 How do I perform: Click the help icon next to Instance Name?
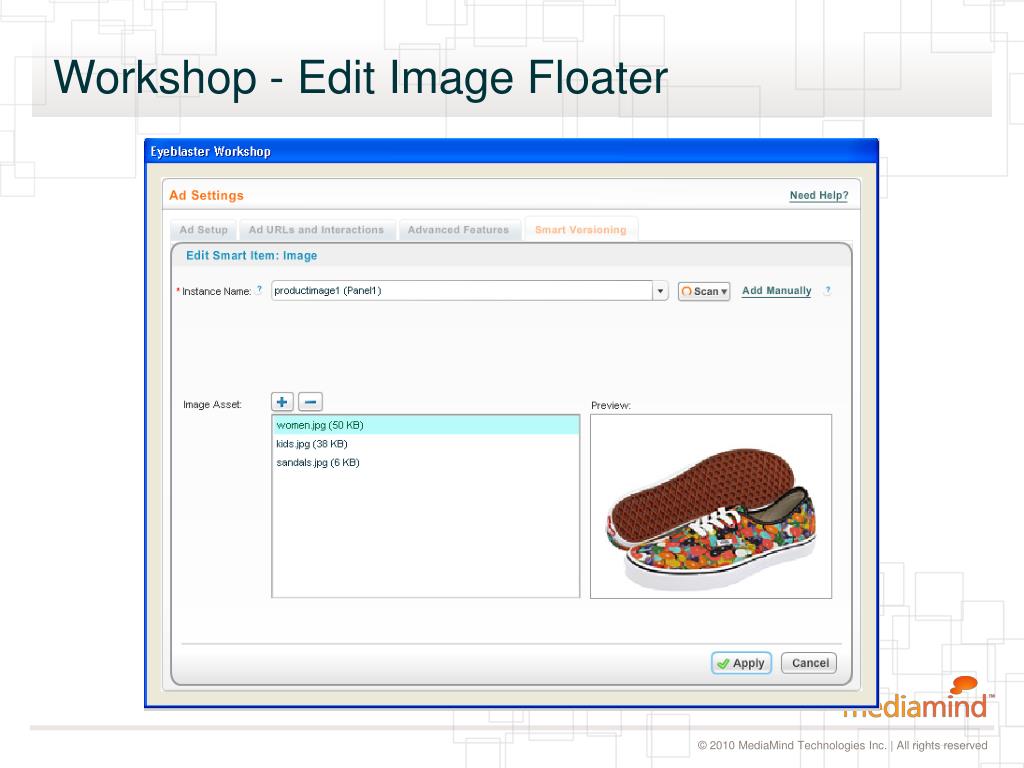[259, 289]
